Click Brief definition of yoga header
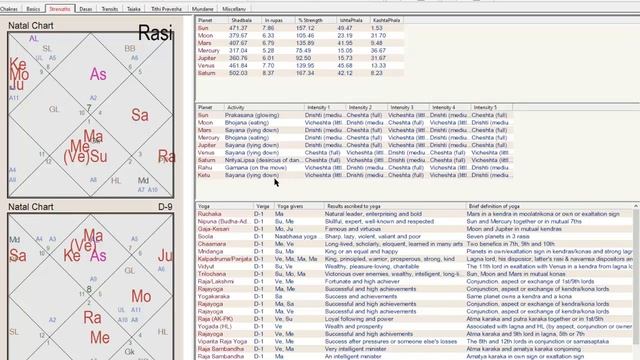The width and height of the screenshot is (640, 360). (x=549, y=207)
